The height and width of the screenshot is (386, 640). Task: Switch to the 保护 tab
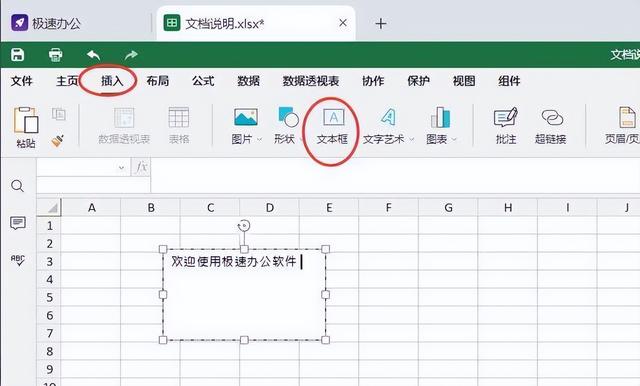(418, 81)
